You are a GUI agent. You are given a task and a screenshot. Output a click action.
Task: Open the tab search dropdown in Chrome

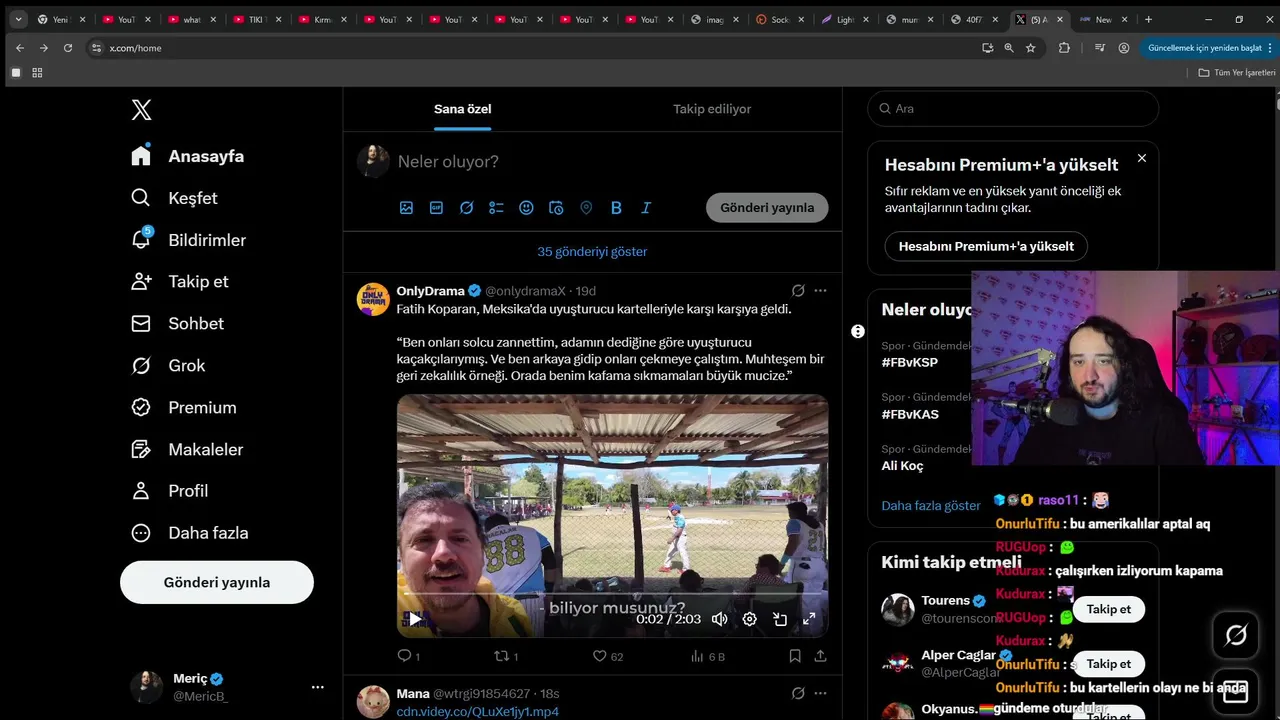17,19
